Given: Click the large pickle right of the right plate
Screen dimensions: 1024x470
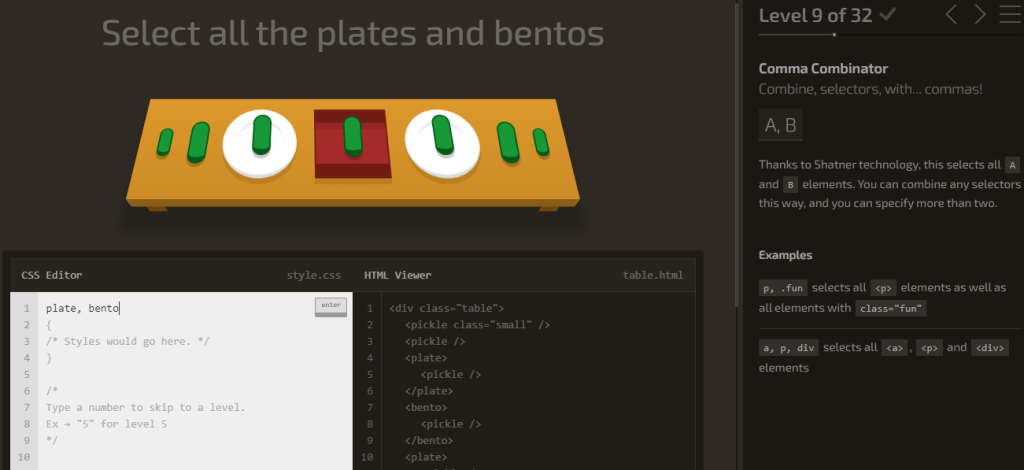Looking at the screenshot, I should [508, 142].
